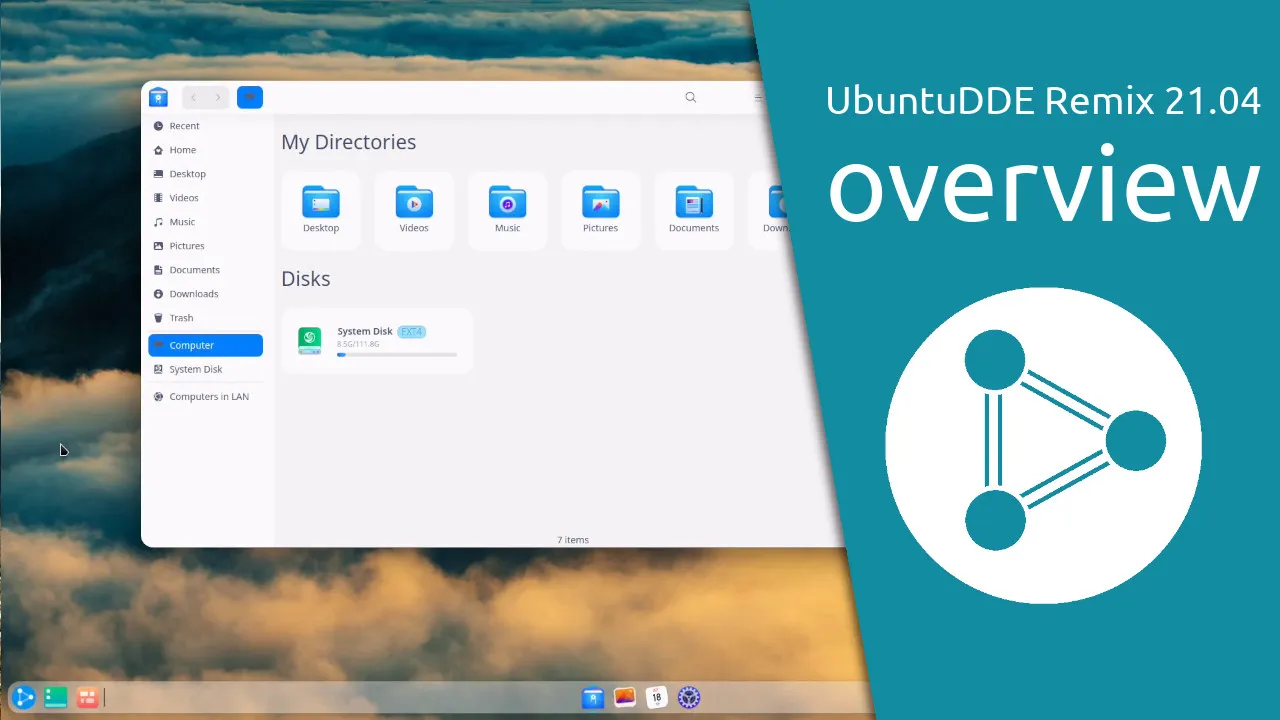Select Videos in the sidebar
The width and height of the screenshot is (1280, 720).
pos(206,198)
